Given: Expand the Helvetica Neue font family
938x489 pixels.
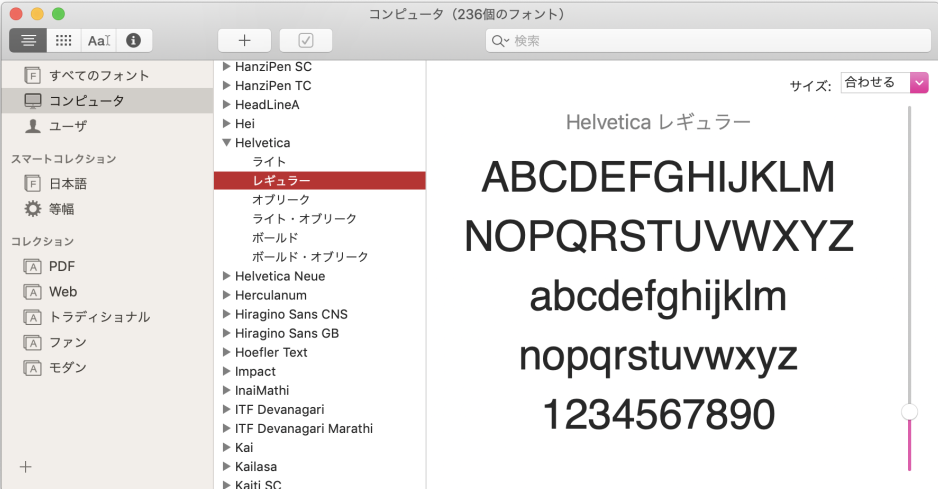Looking at the screenshot, I should click(227, 276).
